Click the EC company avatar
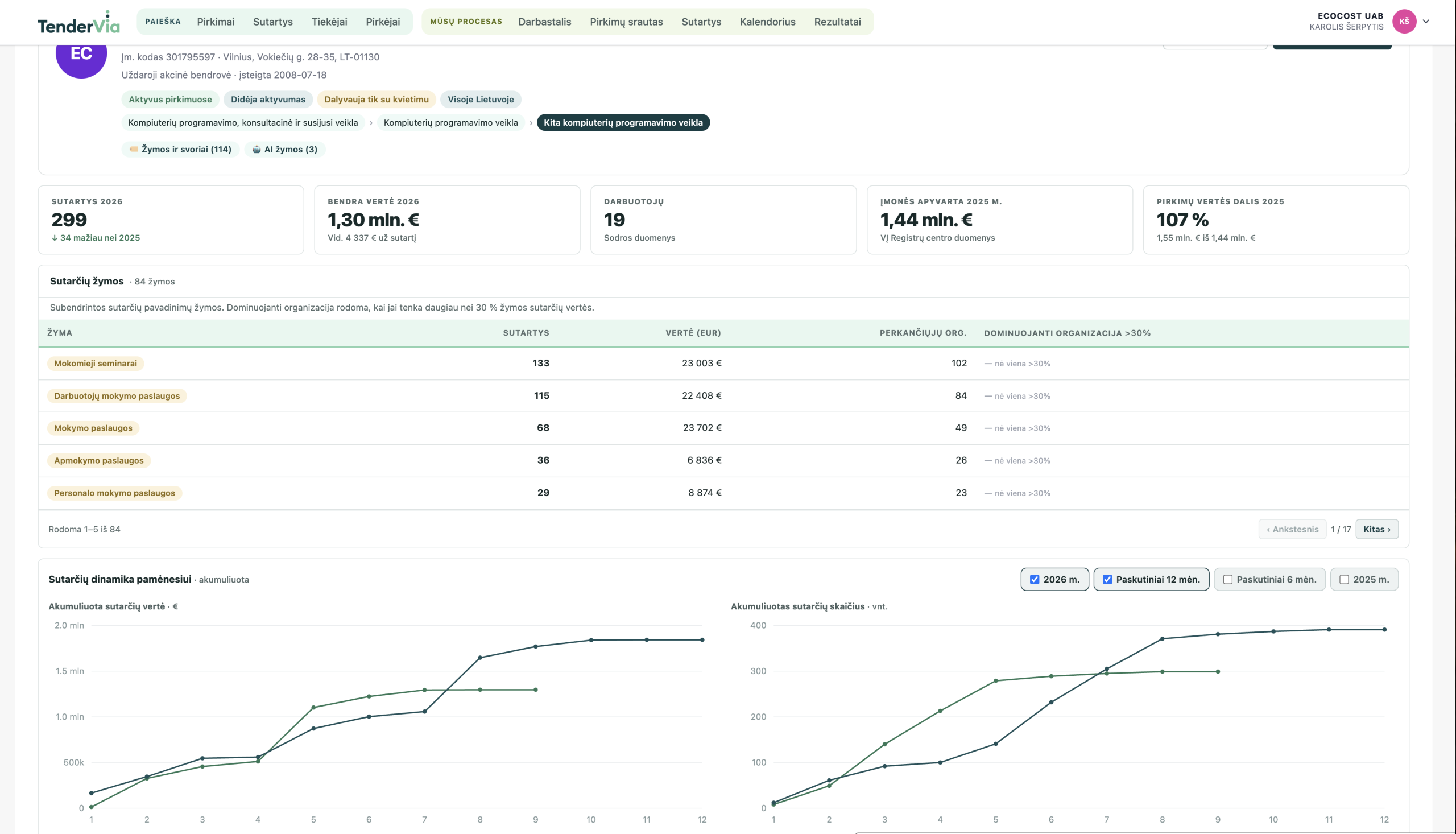Screen dimensions: 1456x834 pyautogui.click(x=81, y=53)
